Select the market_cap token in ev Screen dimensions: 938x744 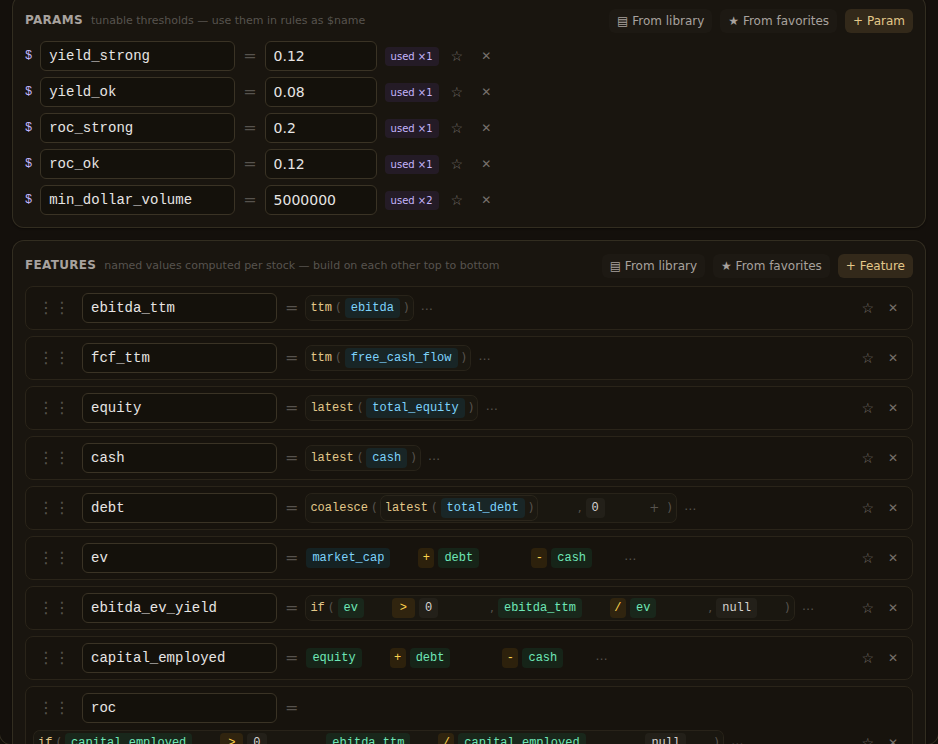click(348, 557)
